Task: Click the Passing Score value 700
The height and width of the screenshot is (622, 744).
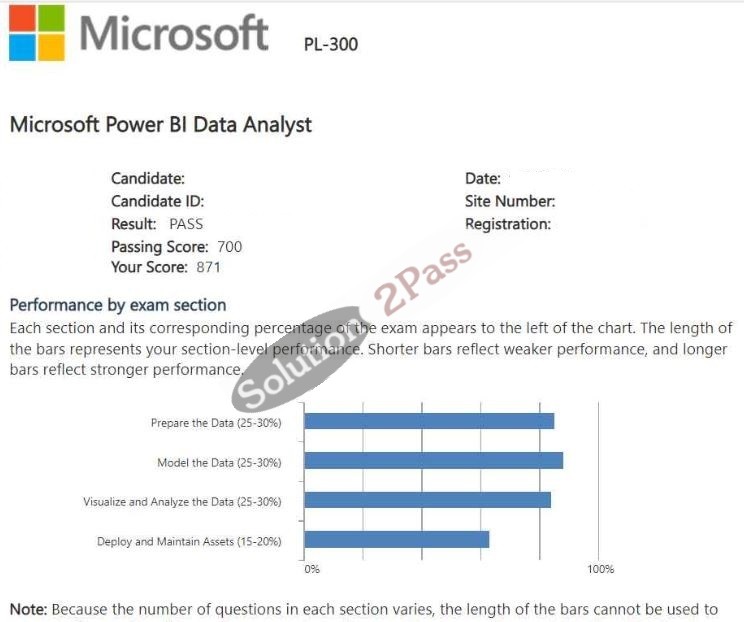Action: (x=230, y=247)
